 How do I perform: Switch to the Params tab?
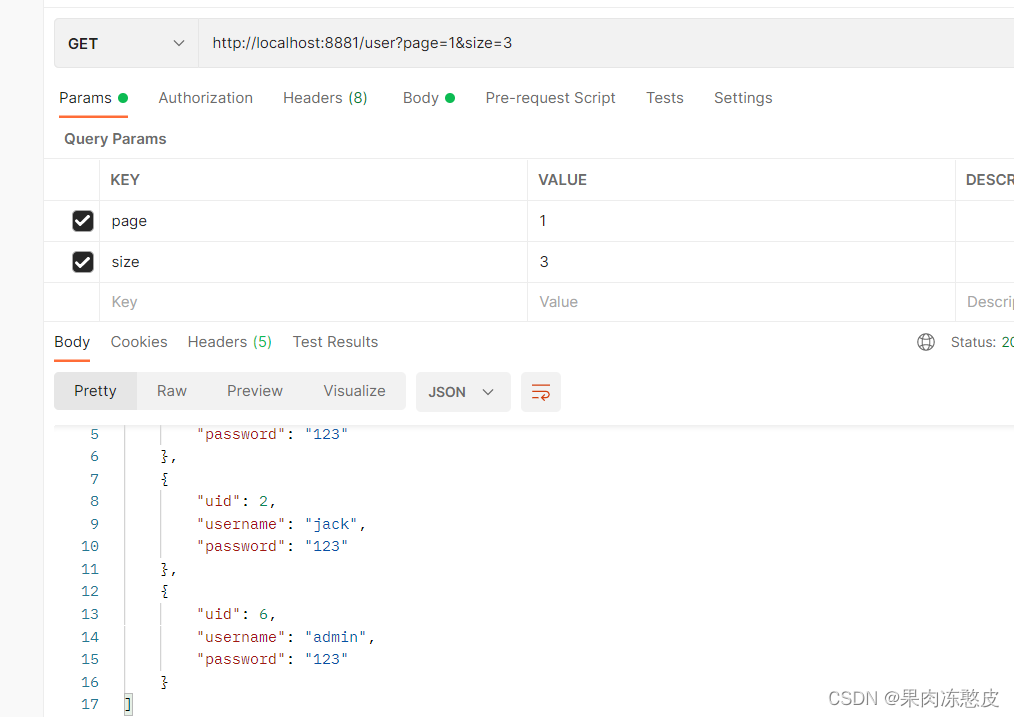(x=93, y=98)
